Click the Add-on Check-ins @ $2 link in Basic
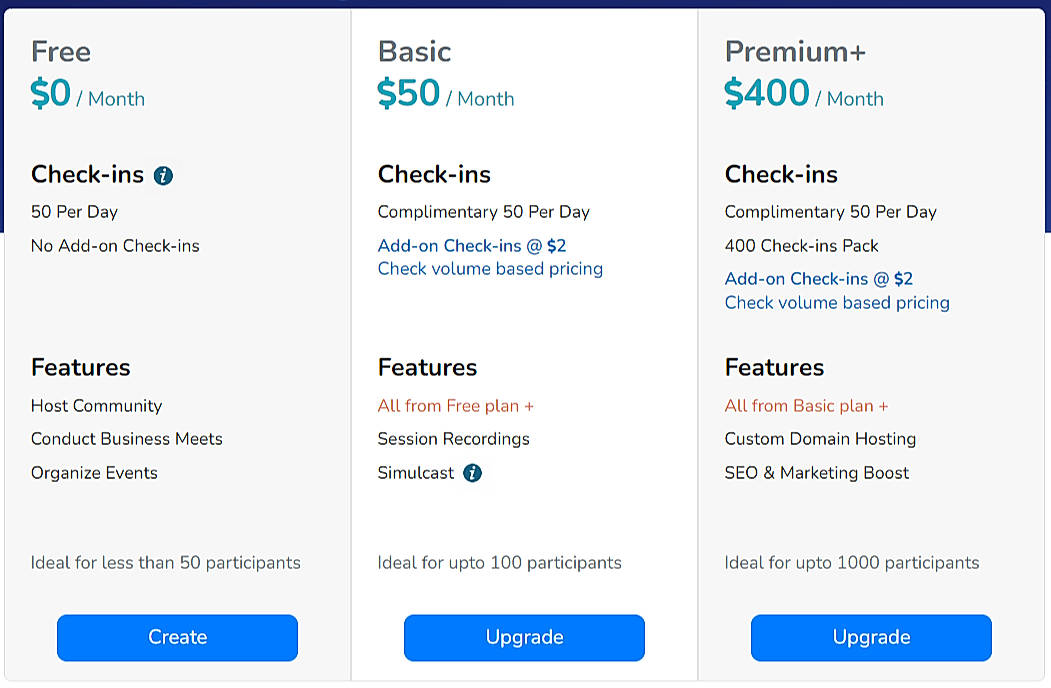The image size is (1051, 688). 471,245
